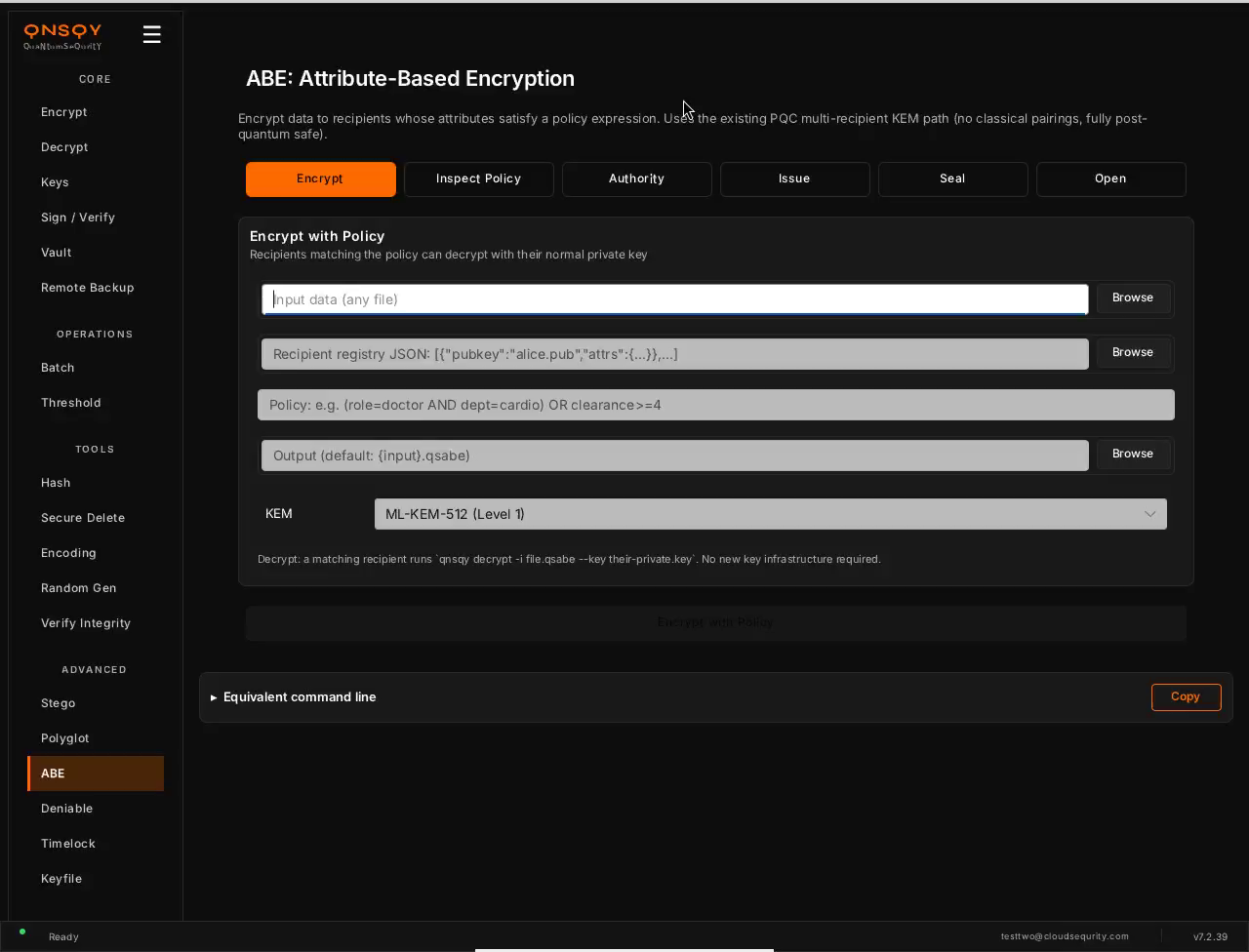Browse for the input data file
The image size is (1249, 952).
pos(1133,297)
